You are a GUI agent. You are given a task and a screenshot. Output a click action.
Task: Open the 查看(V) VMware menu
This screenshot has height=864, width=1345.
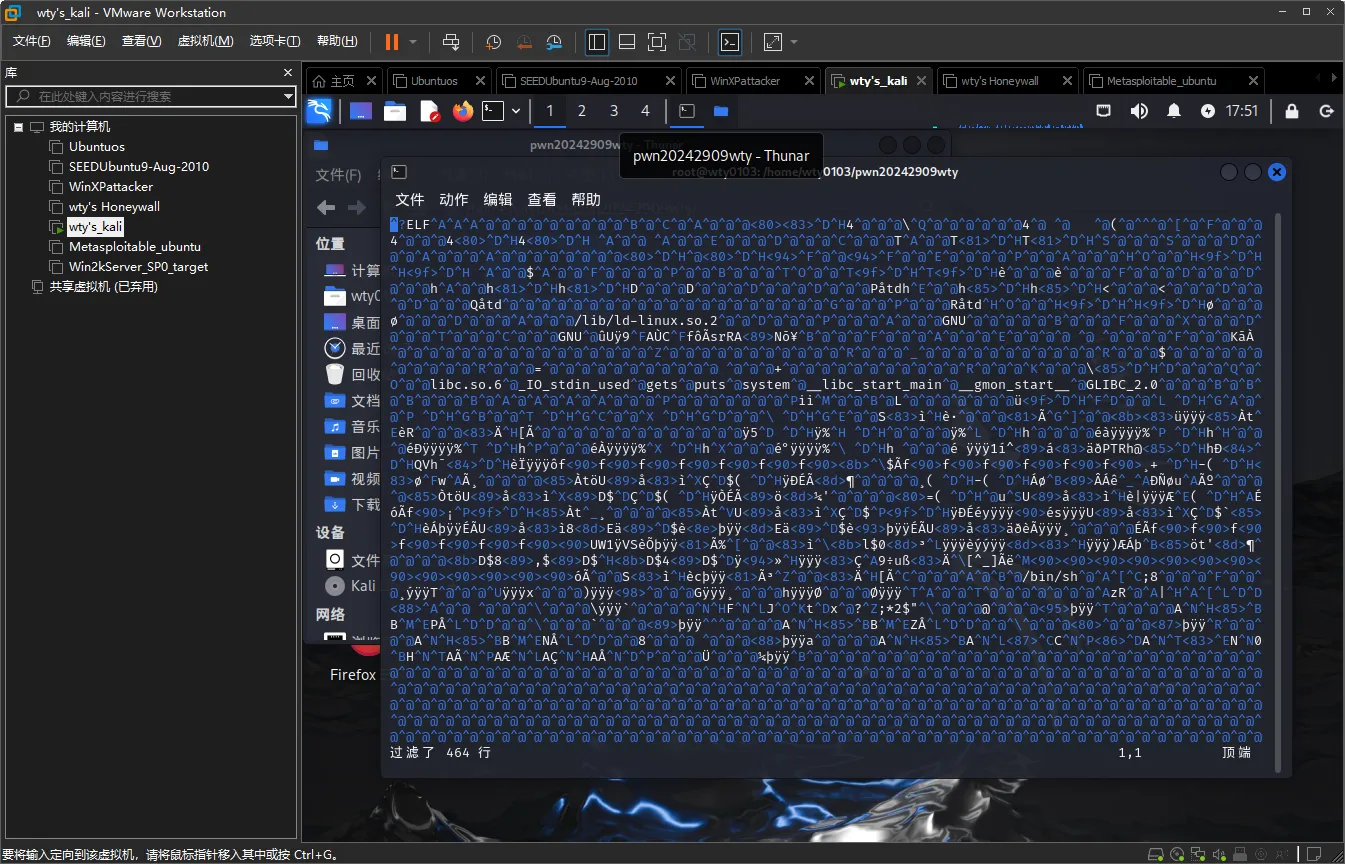(141, 41)
